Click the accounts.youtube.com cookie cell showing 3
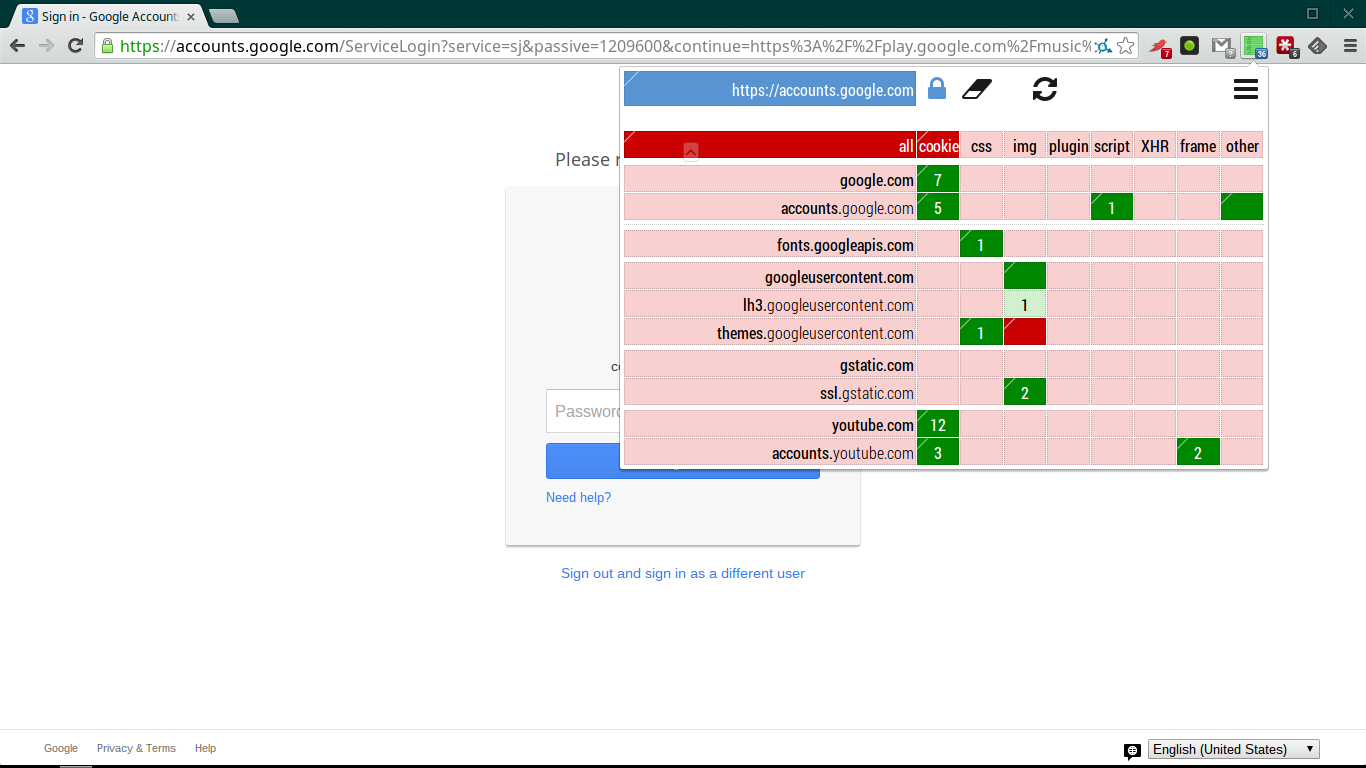 (x=938, y=452)
